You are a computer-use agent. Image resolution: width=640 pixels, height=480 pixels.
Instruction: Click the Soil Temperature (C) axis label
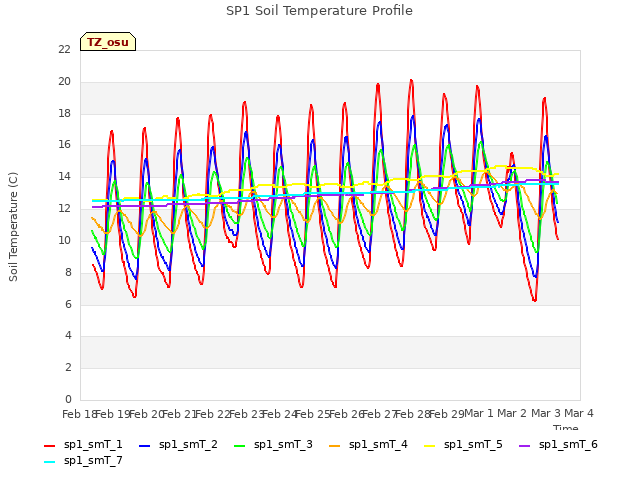coord(13,227)
